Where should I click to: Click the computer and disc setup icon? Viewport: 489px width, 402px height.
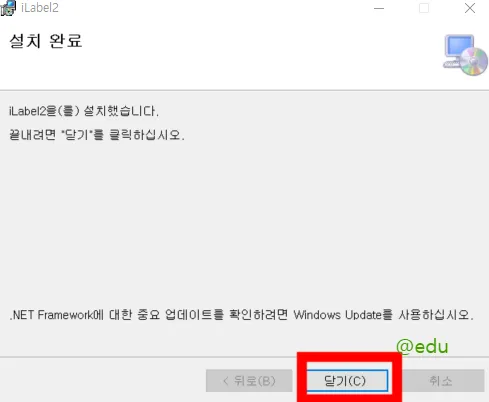465,55
